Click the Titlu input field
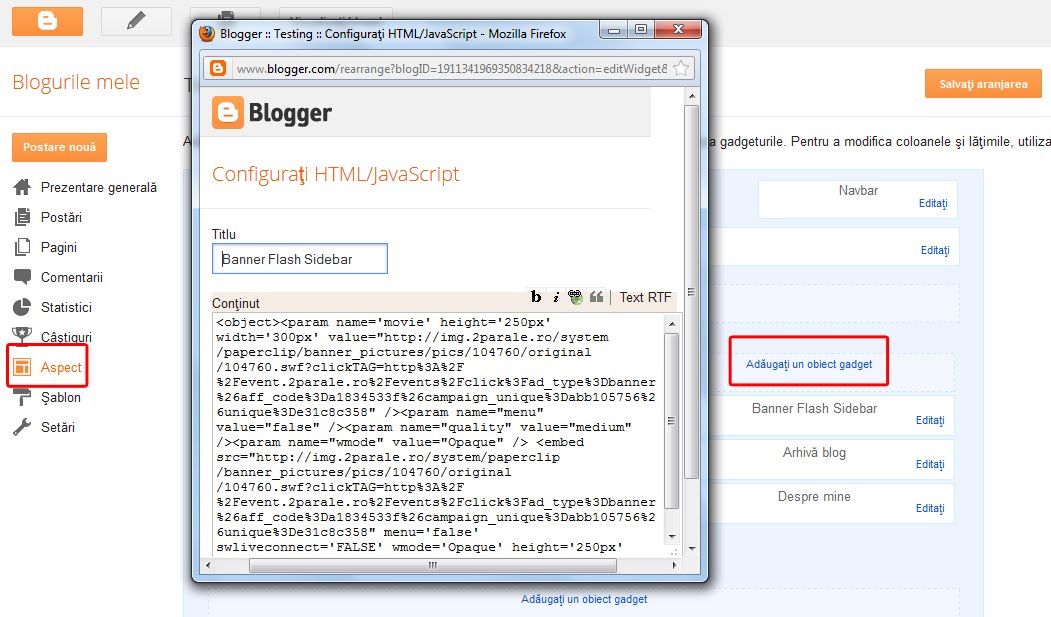The image size is (1051, 617). tap(300, 259)
